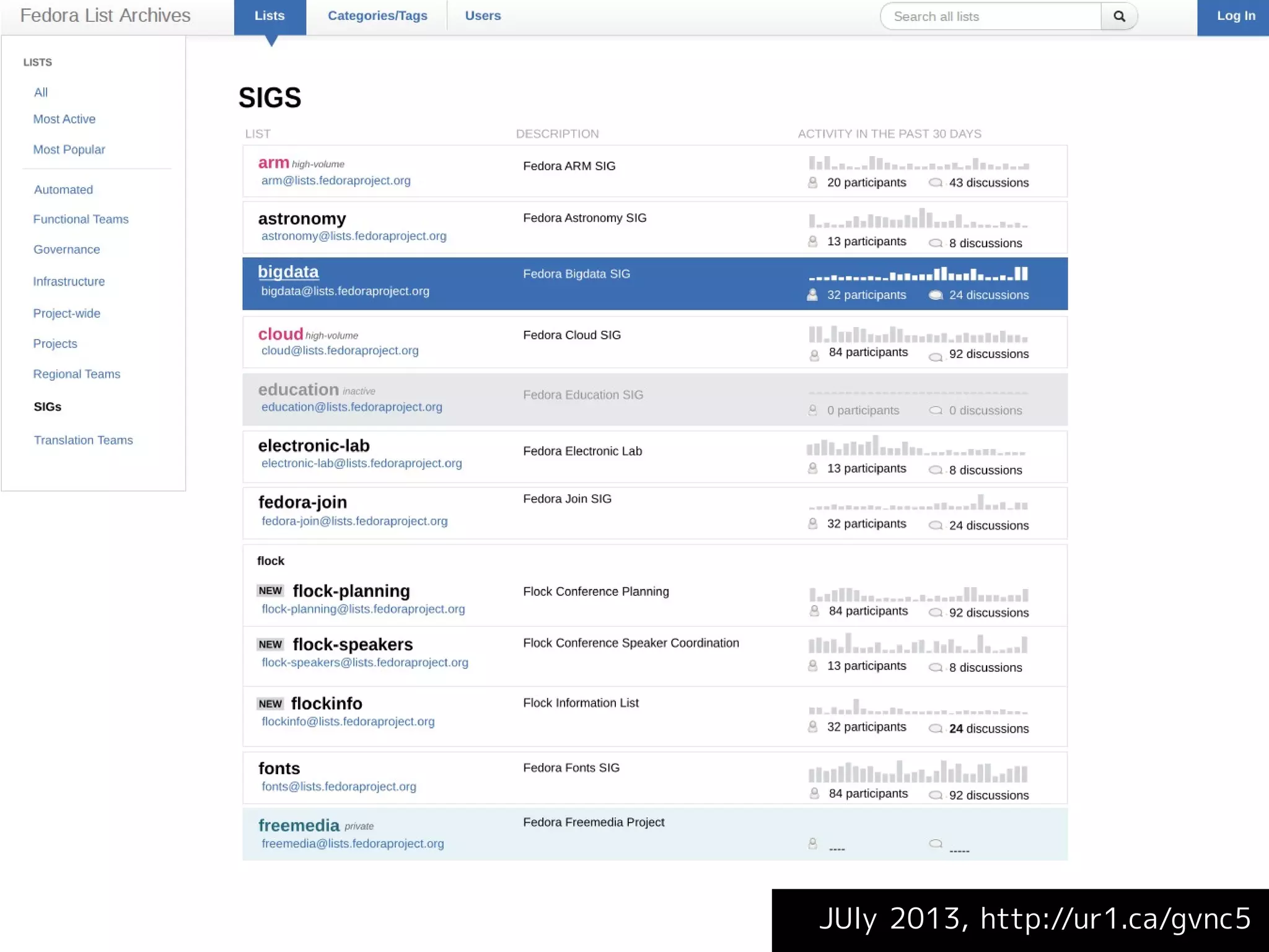Screen dimensions: 1269x952
Task: Open the fonts list
Action: click(x=279, y=768)
